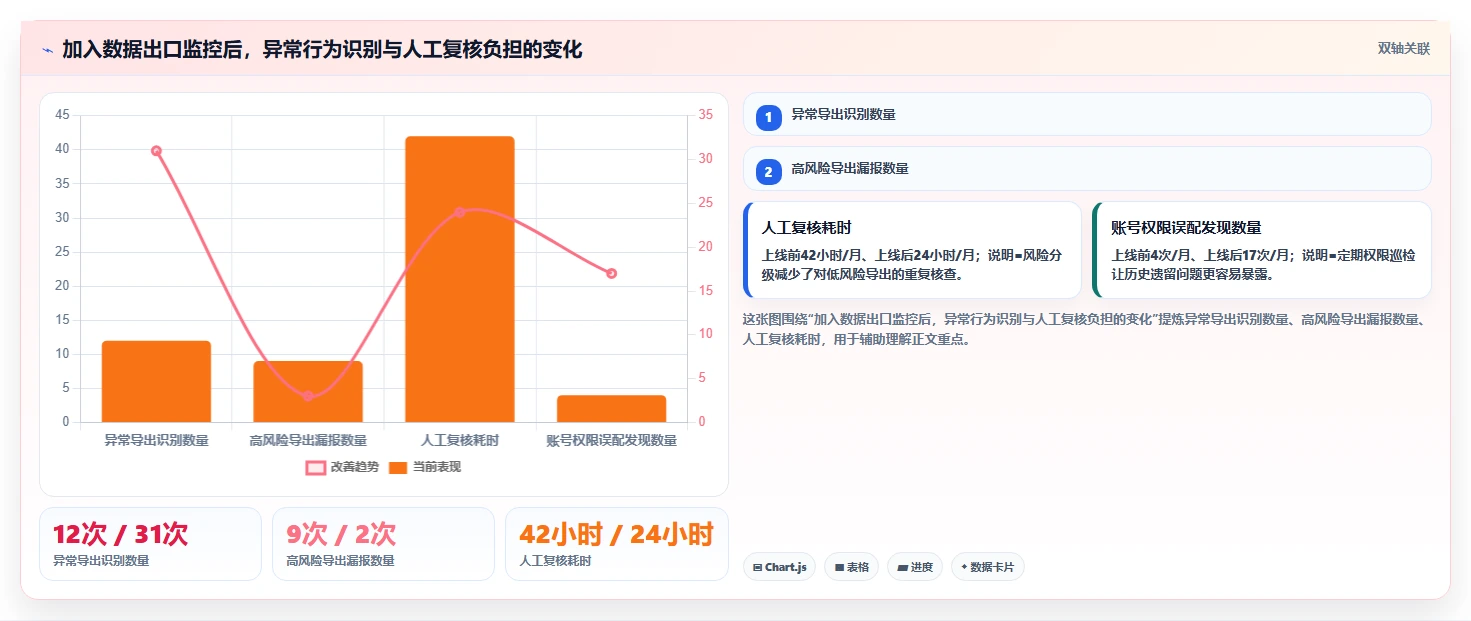The height and width of the screenshot is (621, 1471).
Task: Click the red 35 tick on right axis
Action: 705,115
